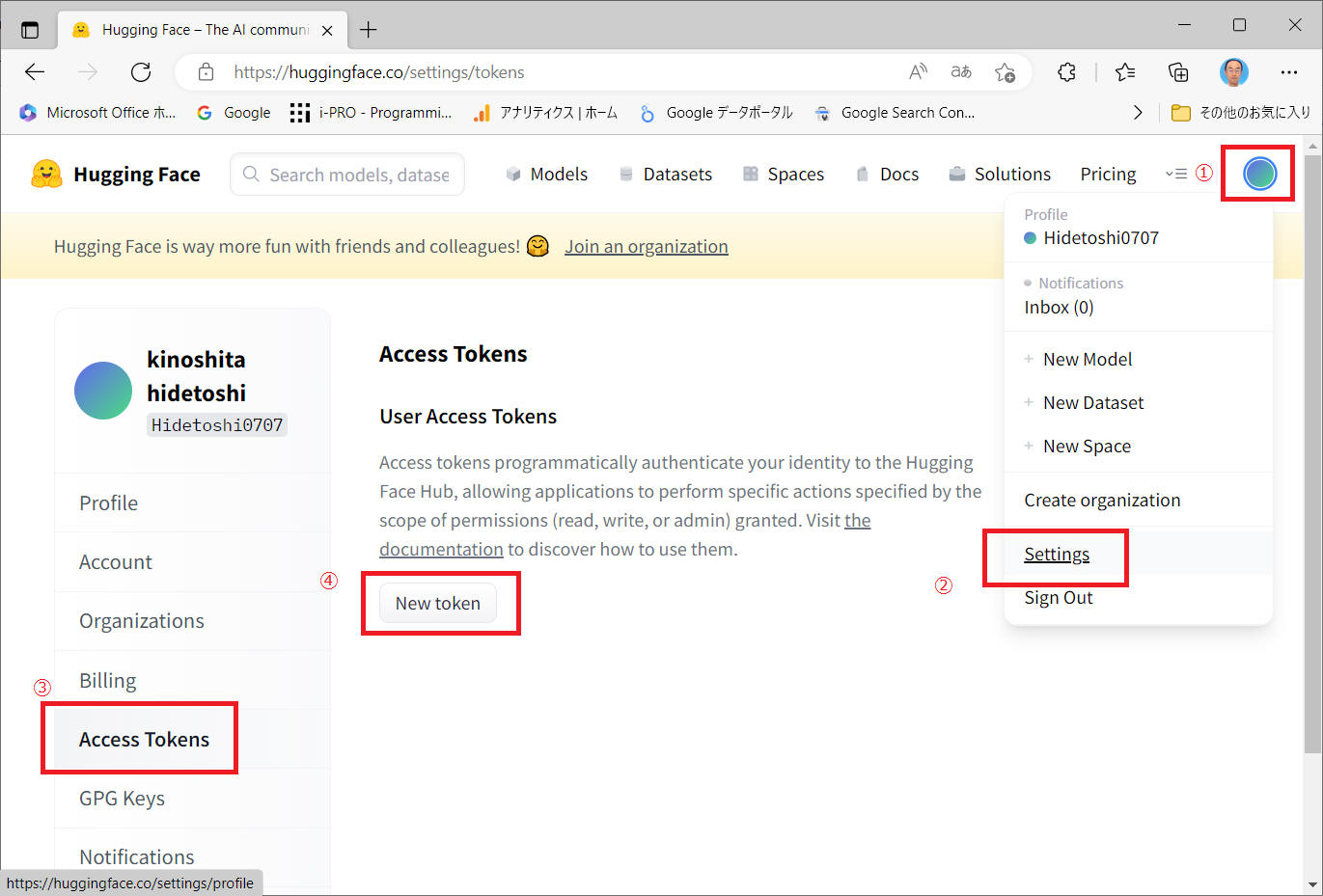The width and height of the screenshot is (1323, 896).
Task: Select Notifications in settings sidebar
Action: (192, 857)
